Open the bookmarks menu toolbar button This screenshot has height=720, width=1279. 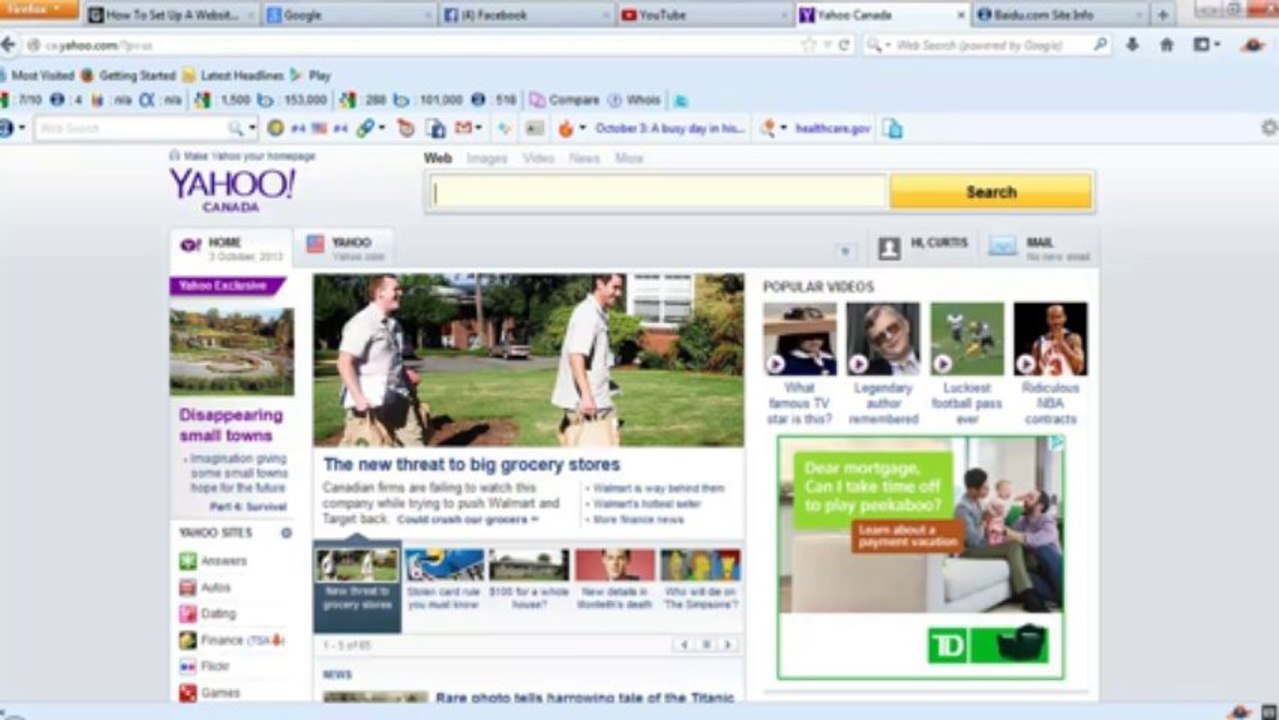tap(1206, 45)
